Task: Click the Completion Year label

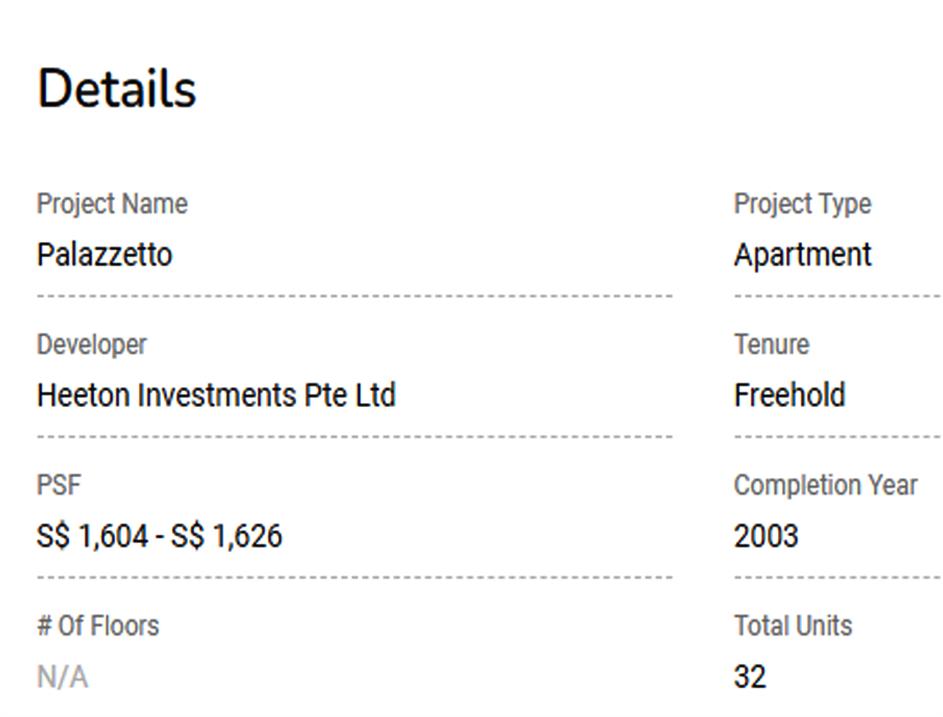Action: [x=825, y=486]
